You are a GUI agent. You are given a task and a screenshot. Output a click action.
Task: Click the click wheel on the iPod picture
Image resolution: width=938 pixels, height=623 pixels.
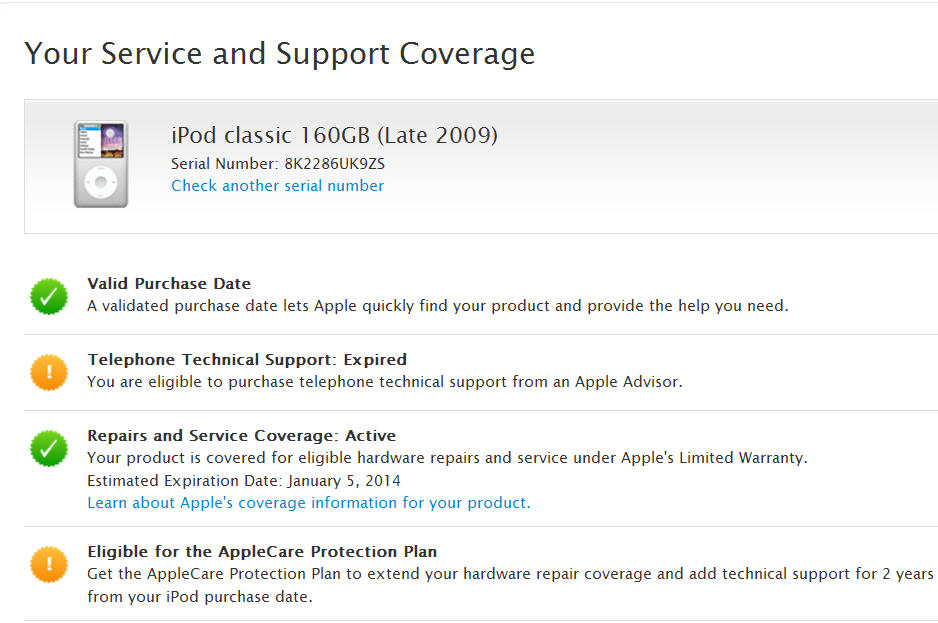coord(100,183)
